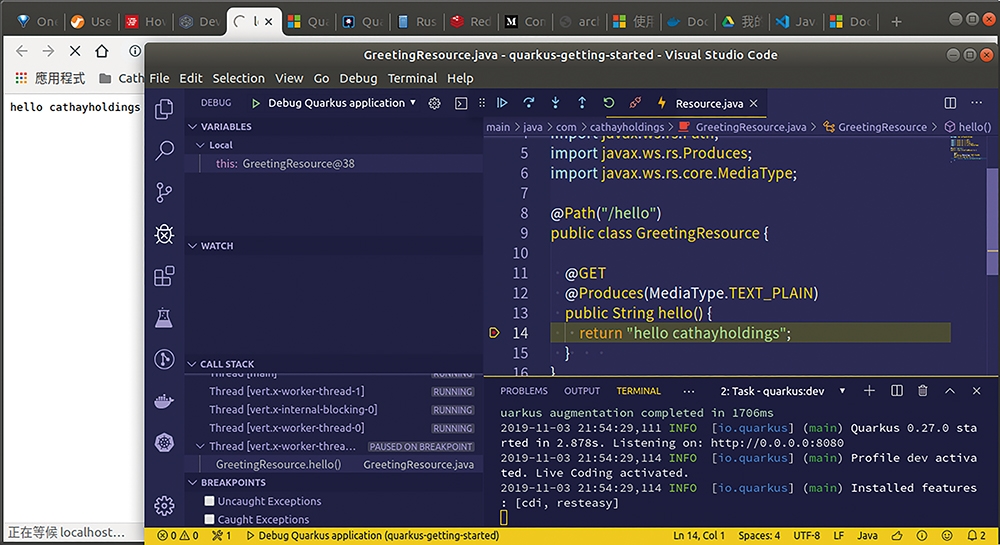Split the terminal panel
1000x545 pixels.
pos(897,391)
